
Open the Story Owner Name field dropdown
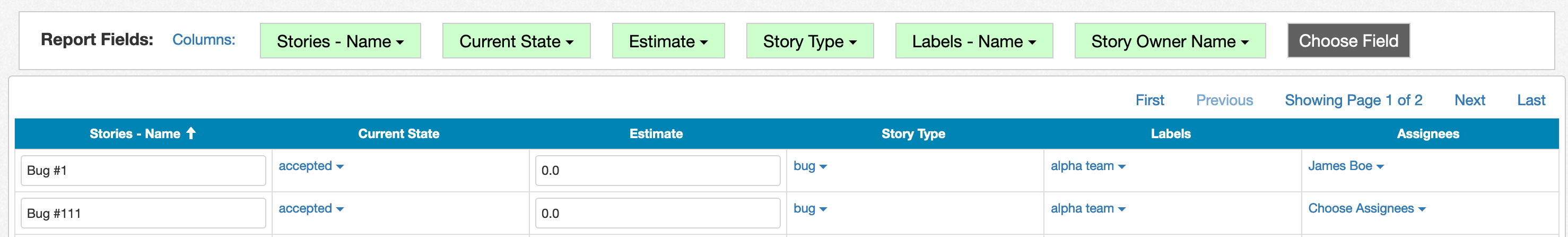(1170, 41)
